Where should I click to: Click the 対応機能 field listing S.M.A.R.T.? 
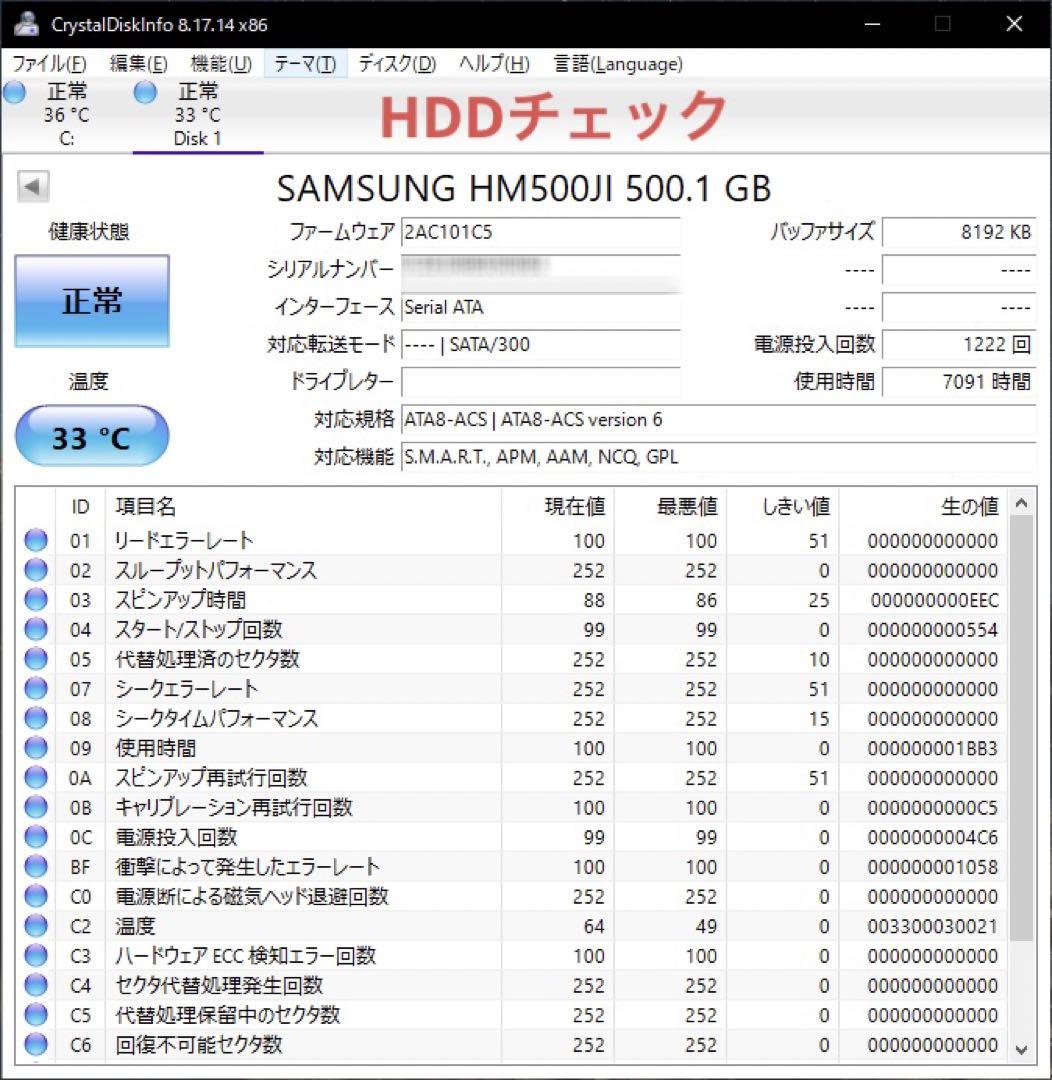coord(719,457)
